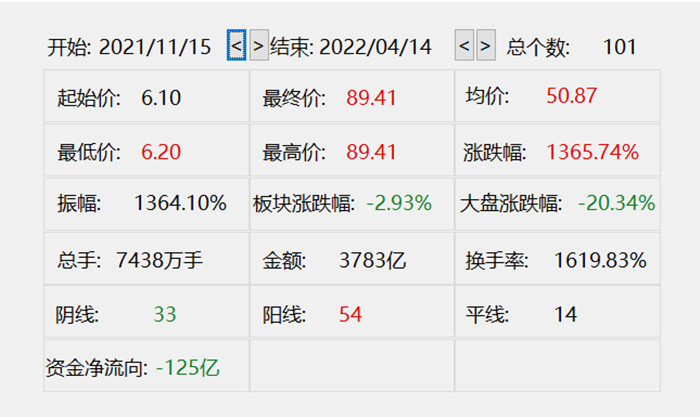The width and height of the screenshot is (700, 417).
Task: Select the 阳线 count 54
Action: pos(350,315)
